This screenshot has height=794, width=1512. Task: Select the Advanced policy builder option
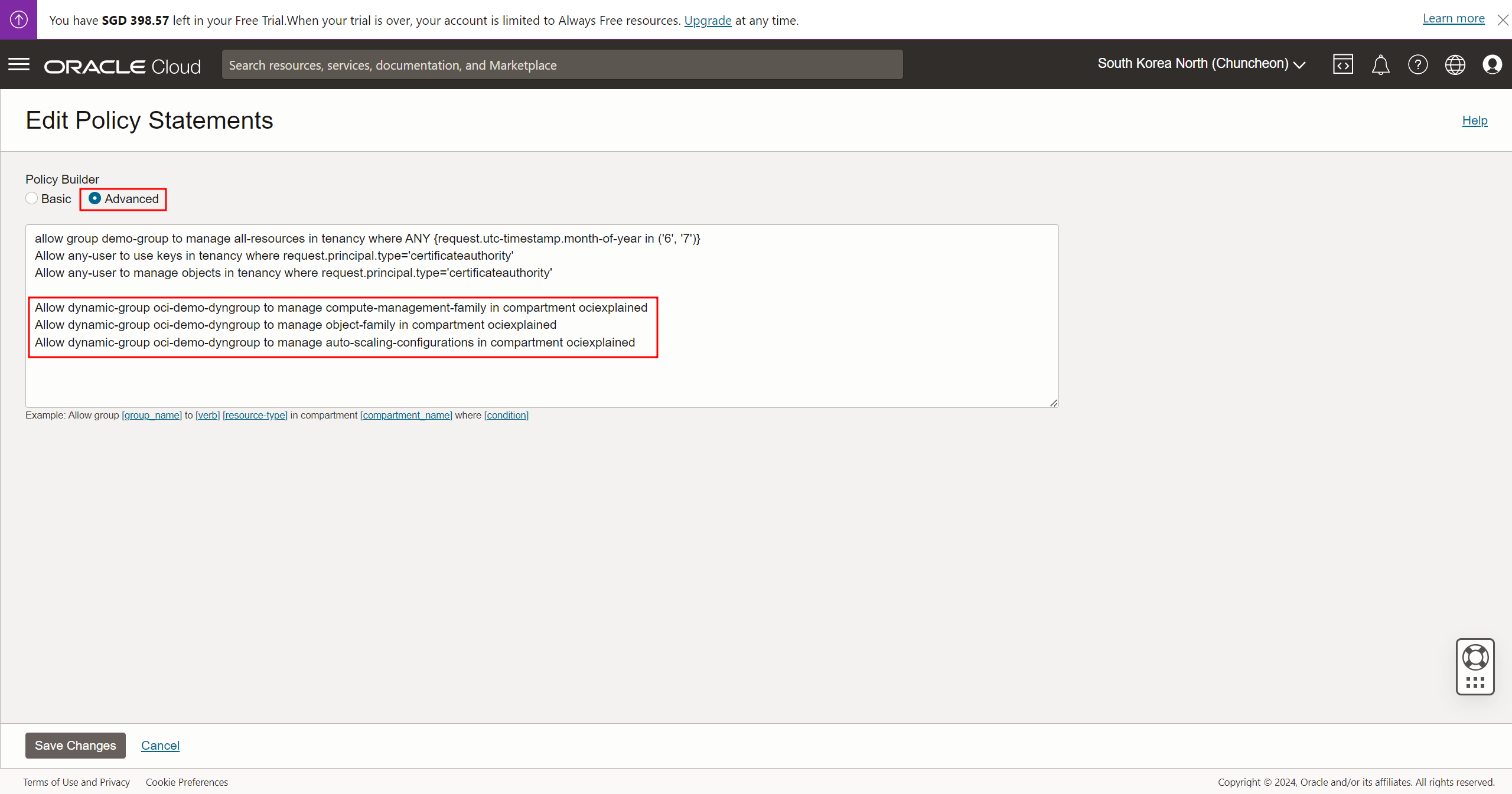94,198
